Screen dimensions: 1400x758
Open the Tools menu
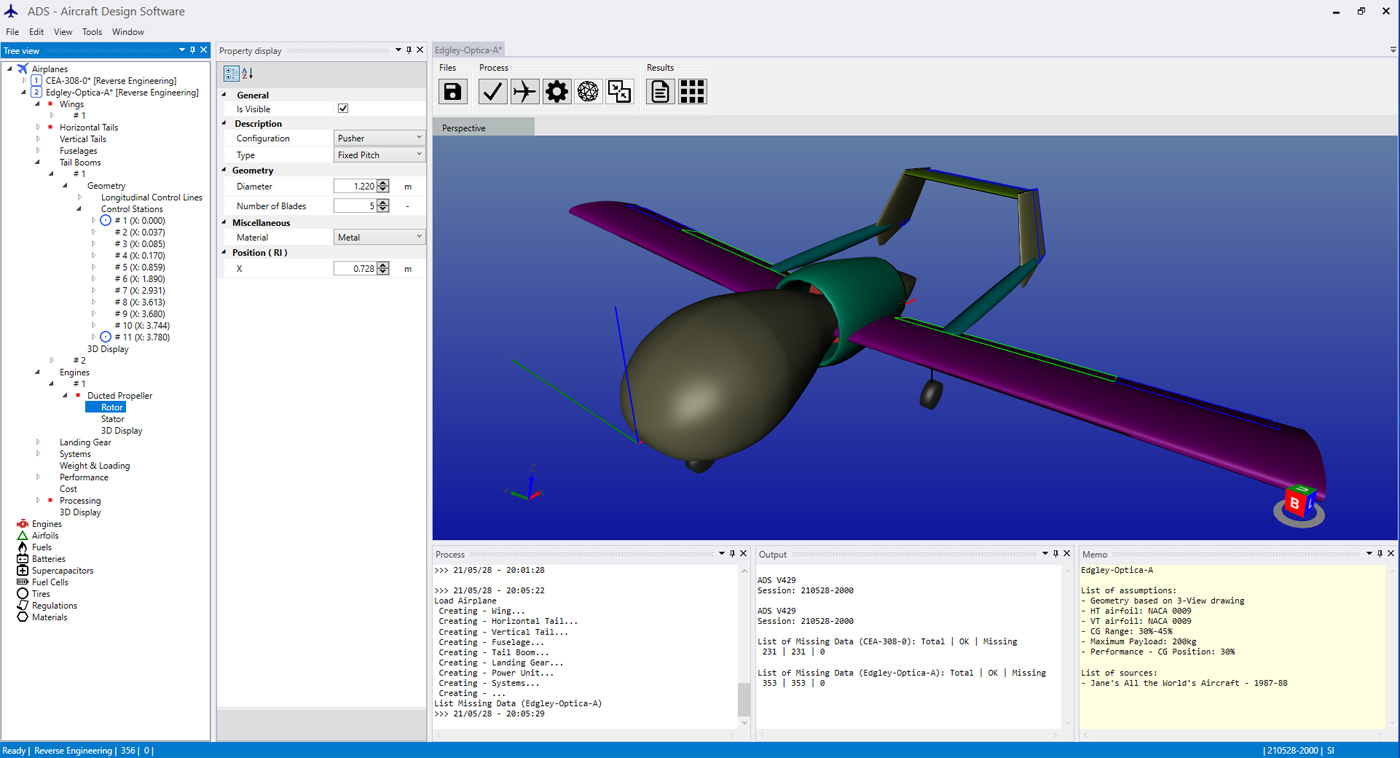pyautogui.click(x=92, y=32)
